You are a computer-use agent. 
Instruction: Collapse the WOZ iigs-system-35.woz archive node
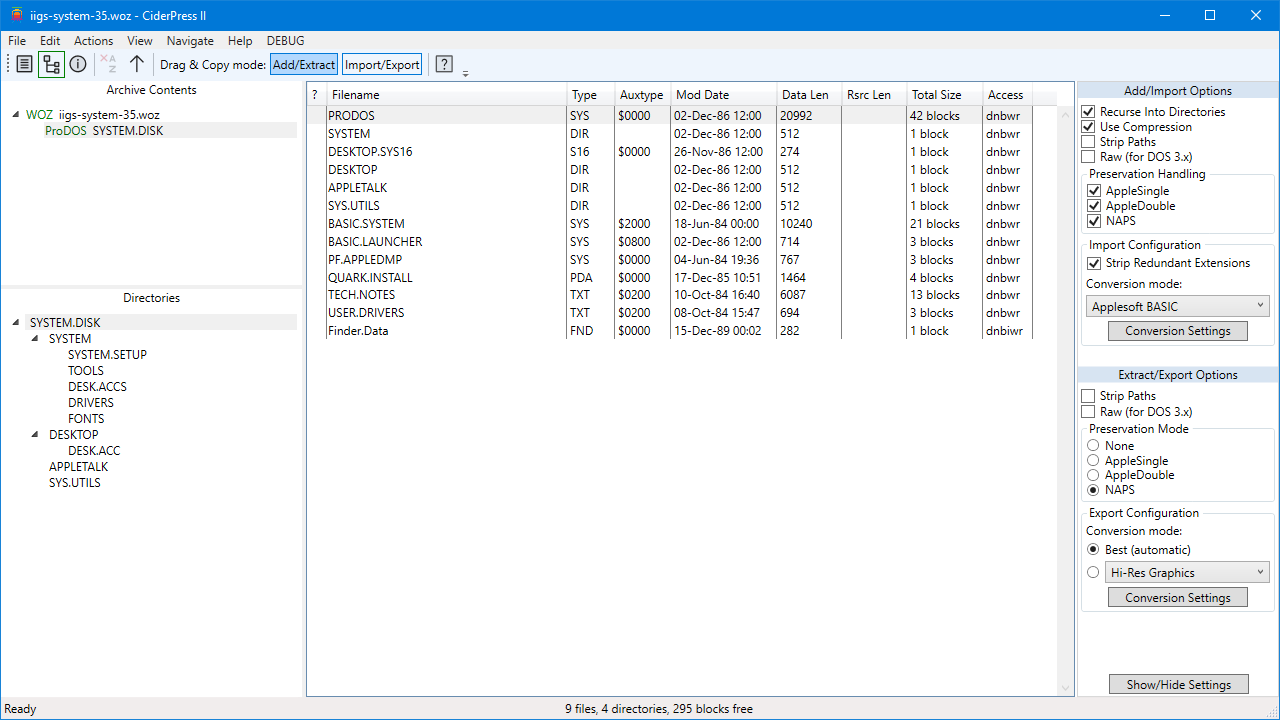[x=16, y=115]
